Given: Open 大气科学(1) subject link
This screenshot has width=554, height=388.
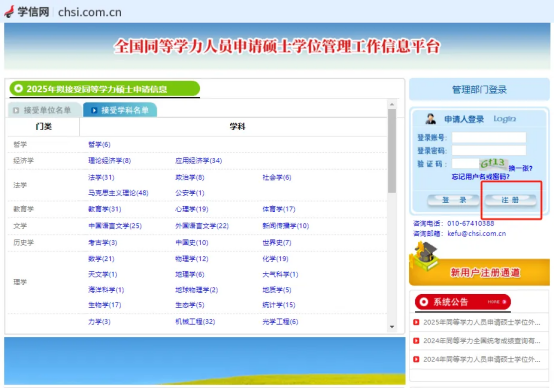Looking at the screenshot, I should 280,275.
